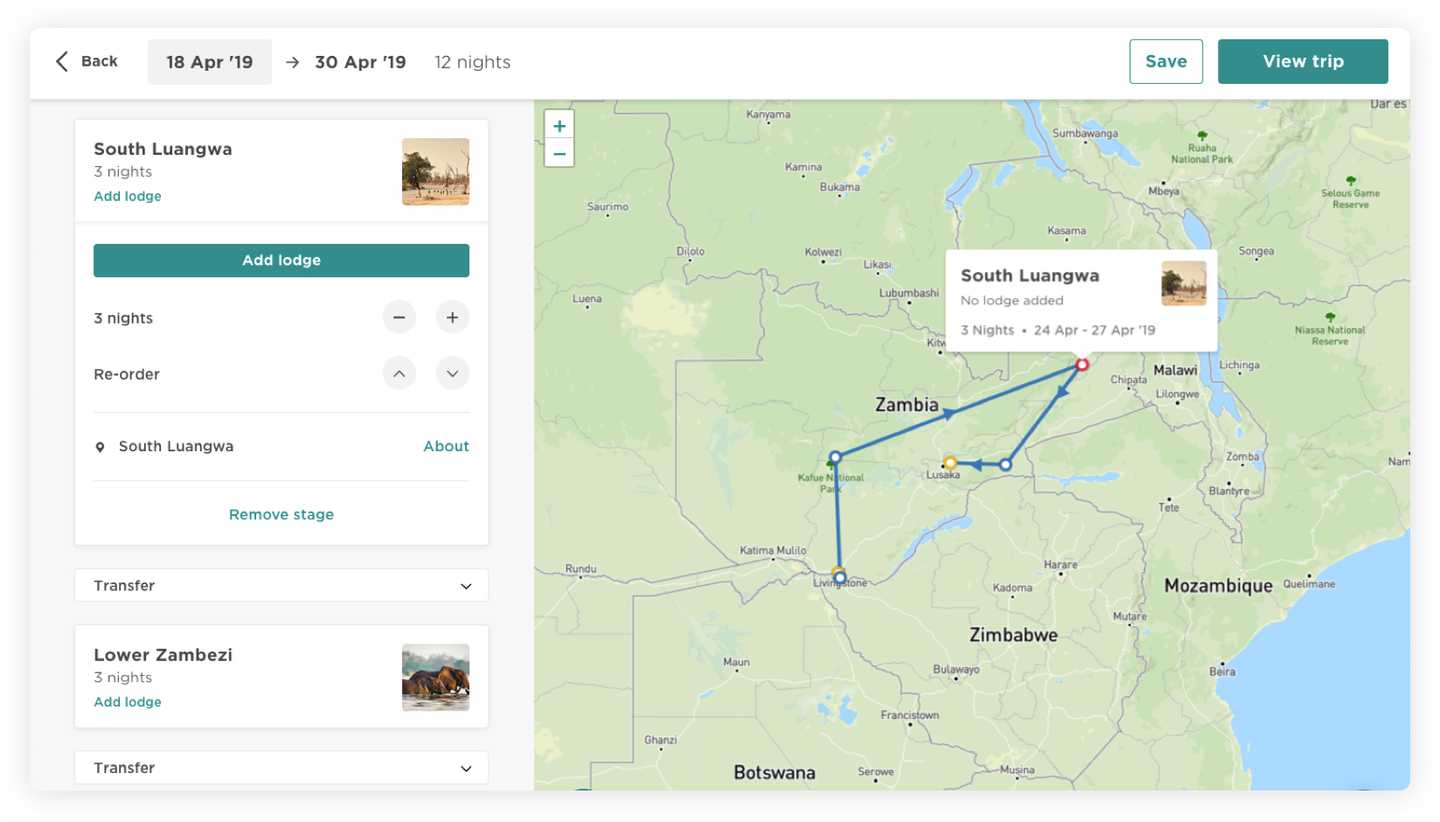Click the Kafue National Park route marker

coord(835,457)
